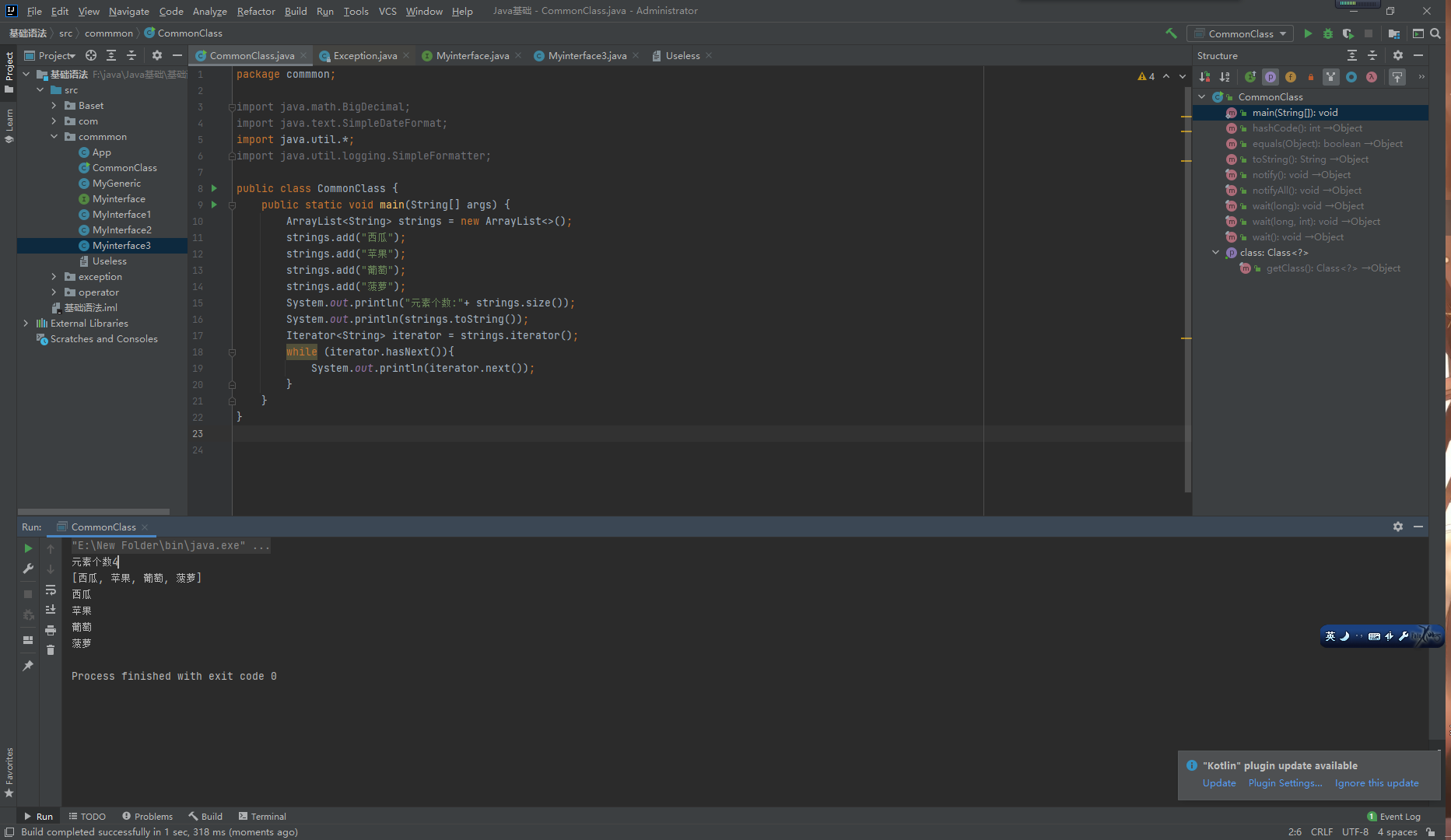The width and height of the screenshot is (1451, 840).
Task: Toggle Show Lambdas in Structure panel
Action: click(1372, 77)
